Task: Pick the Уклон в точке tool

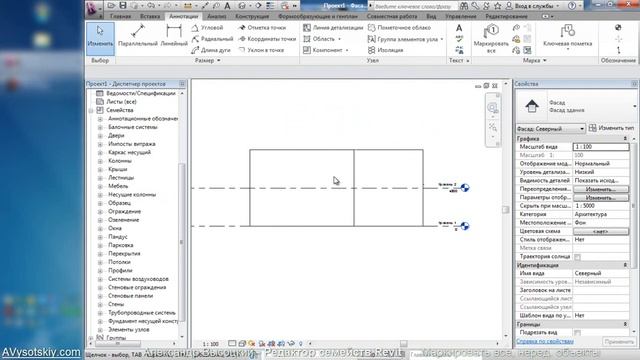Action: click(261, 50)
